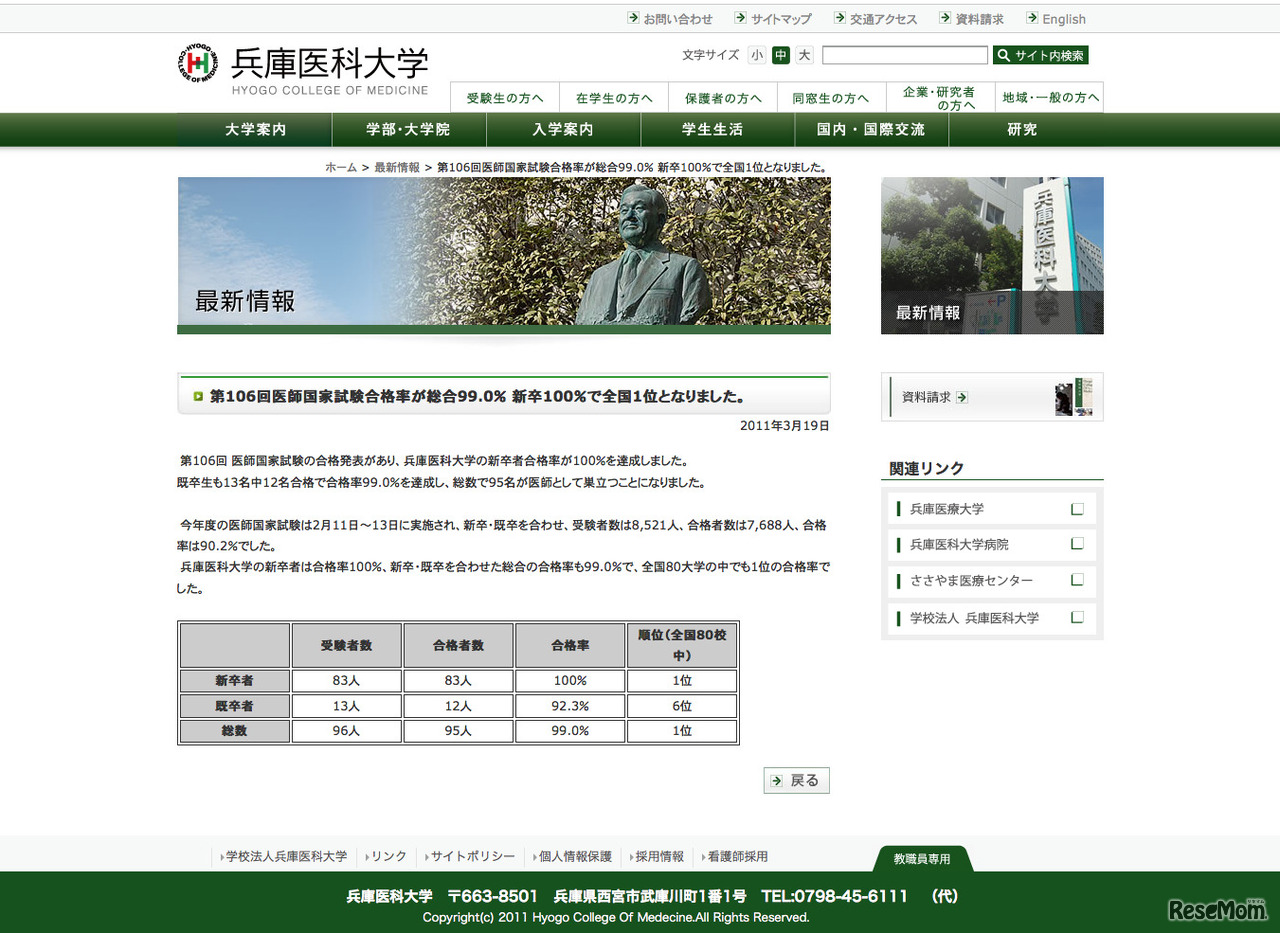Select the 小 font size option
The image size is (1280, 933).
coord(757,55)
